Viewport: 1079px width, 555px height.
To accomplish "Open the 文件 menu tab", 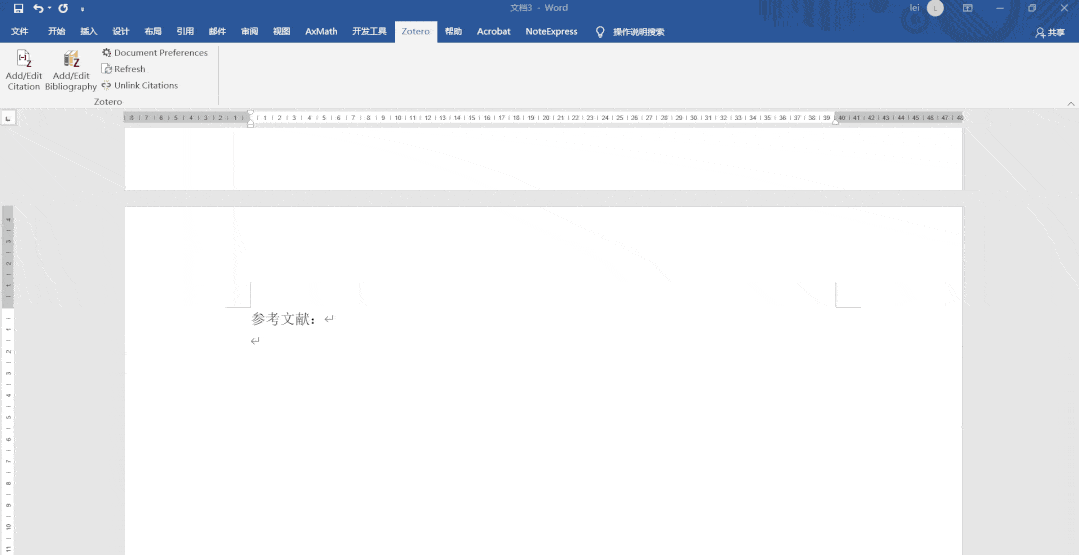I will [x=20, y=32].
